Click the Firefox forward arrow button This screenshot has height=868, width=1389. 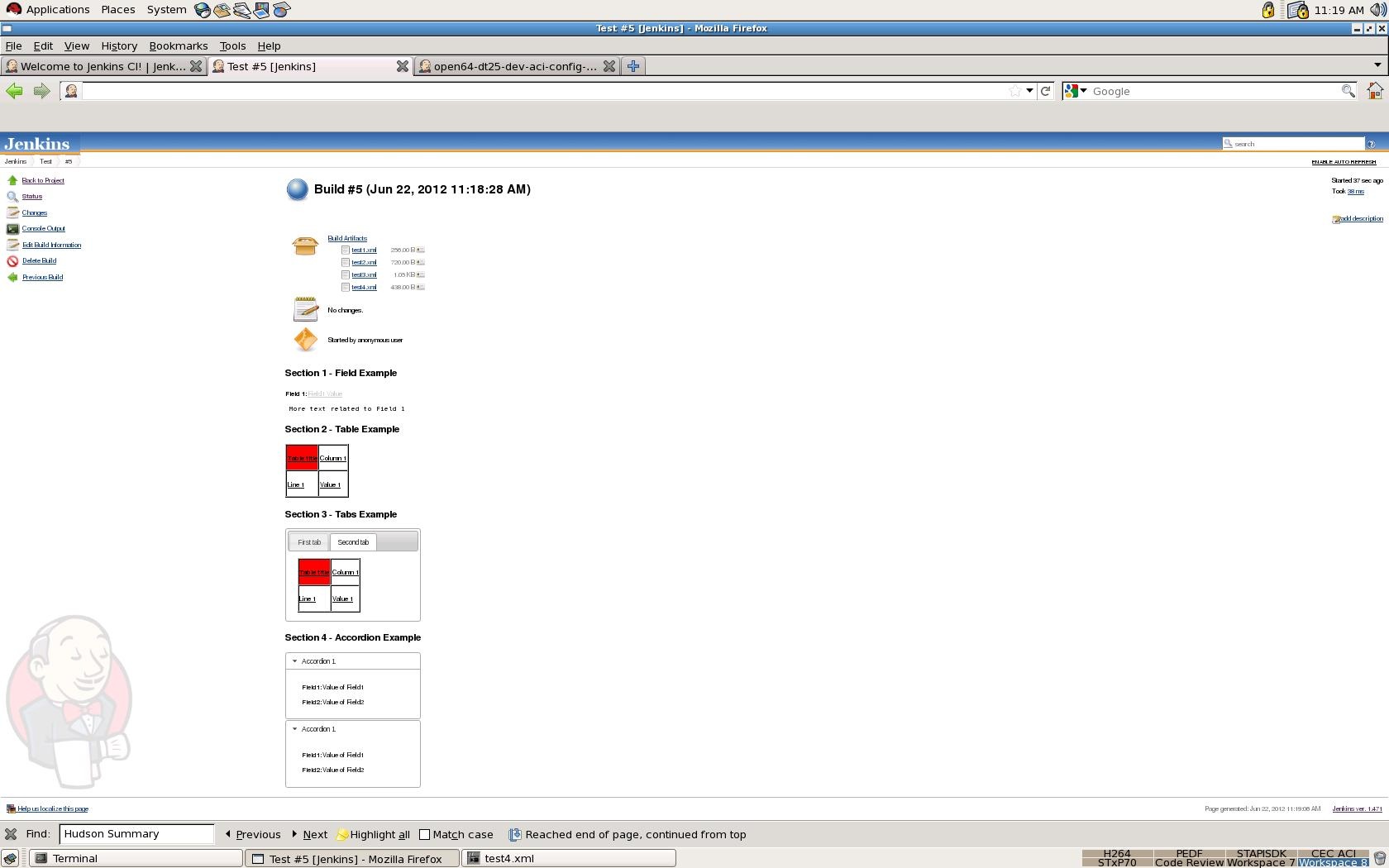click(41, 91)
